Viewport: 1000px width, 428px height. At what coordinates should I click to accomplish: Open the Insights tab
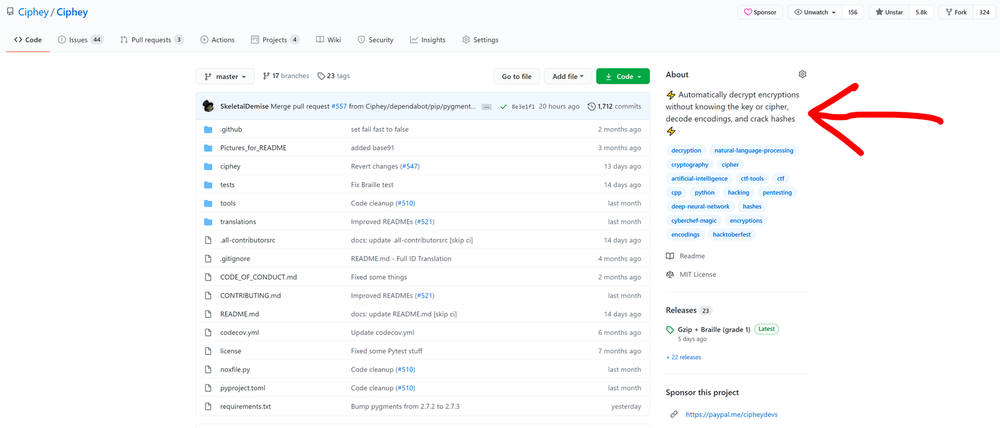(428, 40)
